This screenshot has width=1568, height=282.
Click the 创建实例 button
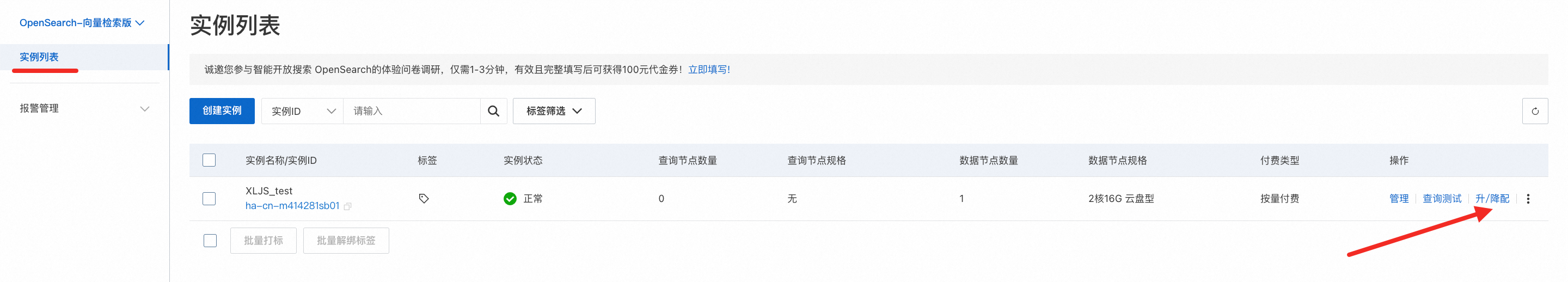click(x=222, y=111)
